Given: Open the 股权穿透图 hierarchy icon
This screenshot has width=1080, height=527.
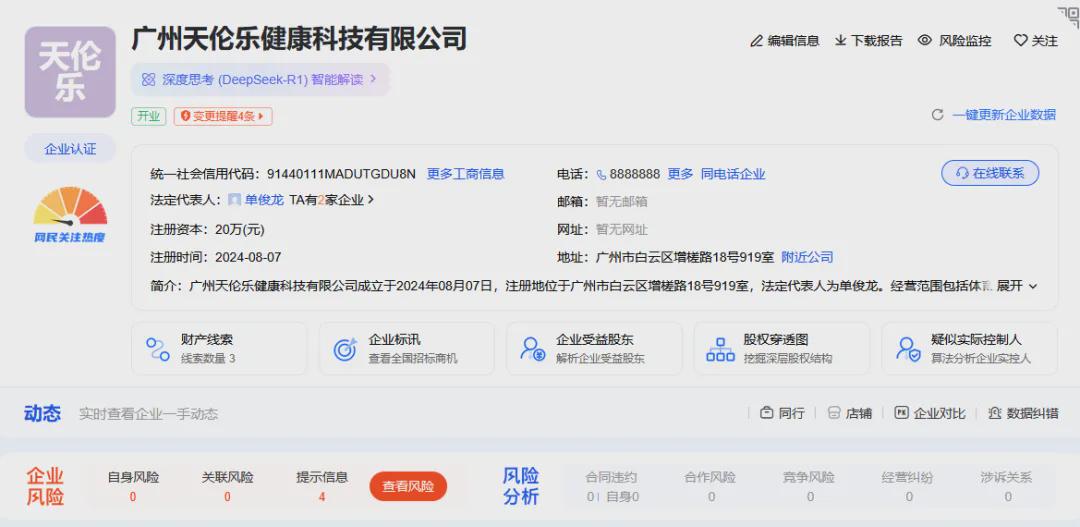Looking at the screenshot, I should coord(720,349).
